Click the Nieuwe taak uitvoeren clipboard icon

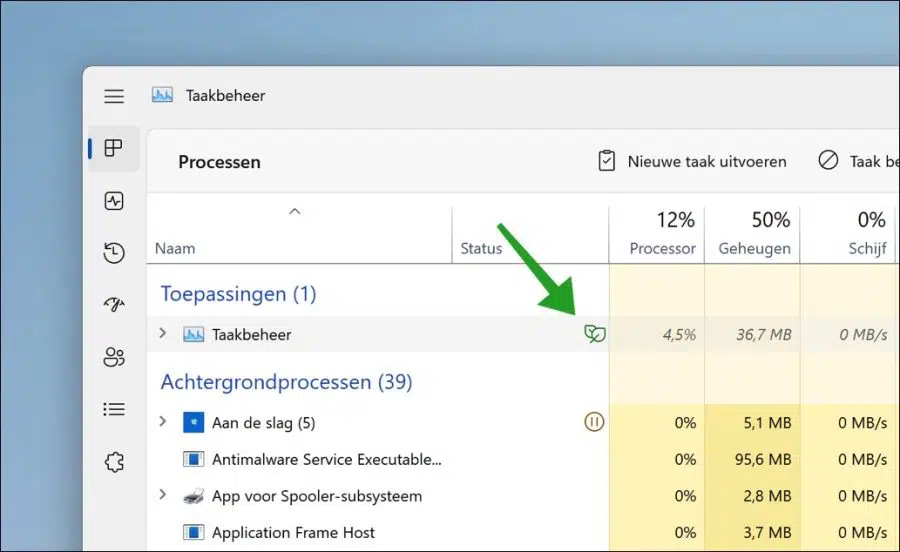click(x=607, y=161)
